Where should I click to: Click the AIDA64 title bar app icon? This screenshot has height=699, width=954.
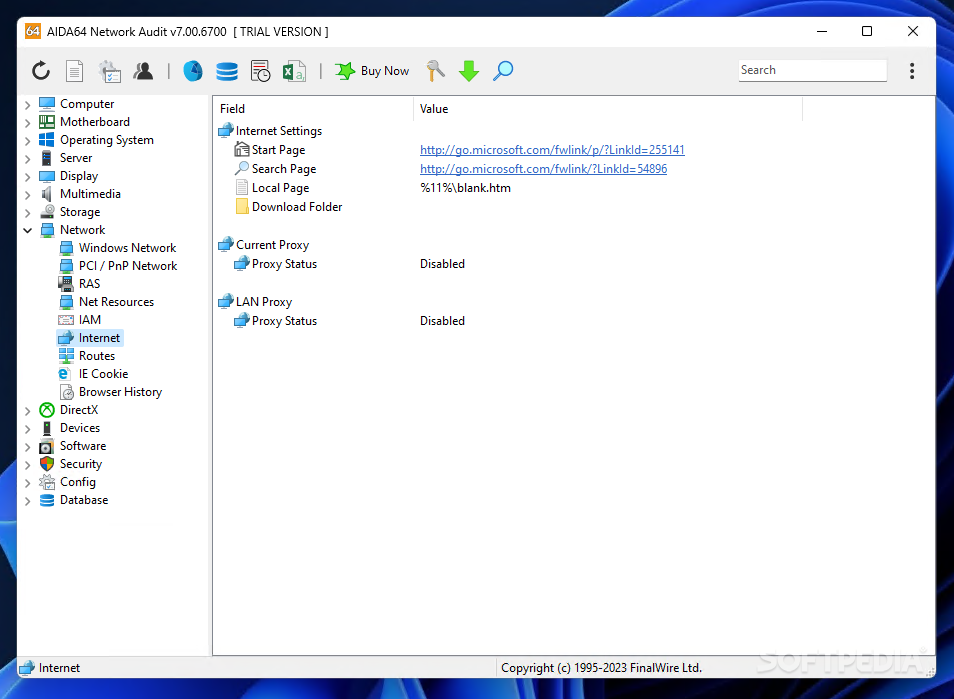point(33,31)
